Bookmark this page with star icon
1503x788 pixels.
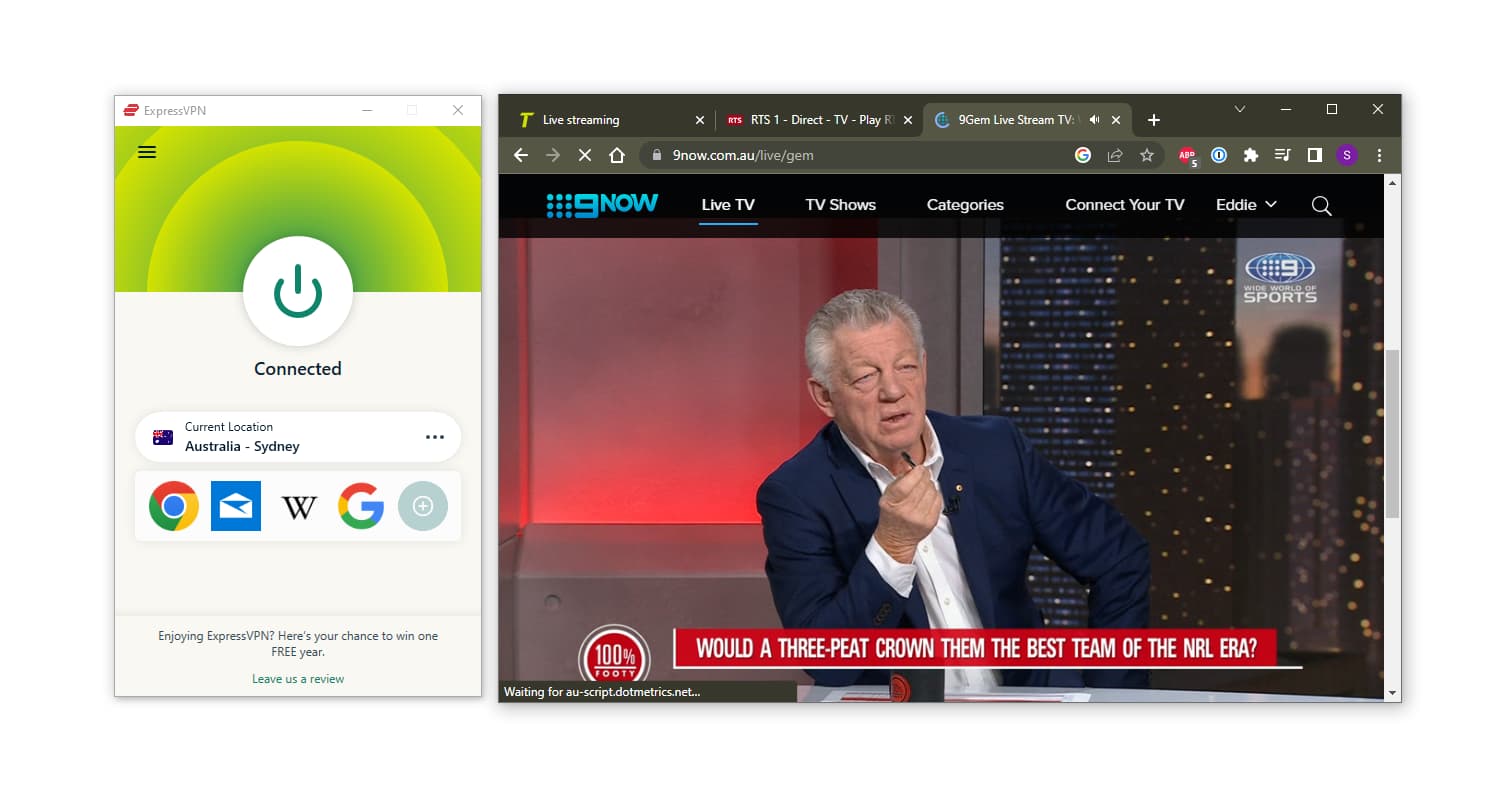pyautogui.click(x=1147, y=155)
